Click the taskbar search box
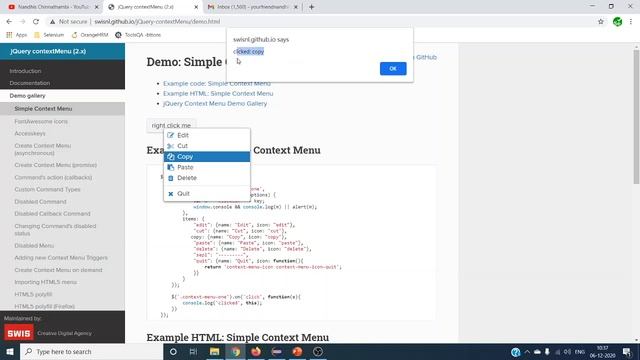 pyautogui.click(x=92, y=351)
